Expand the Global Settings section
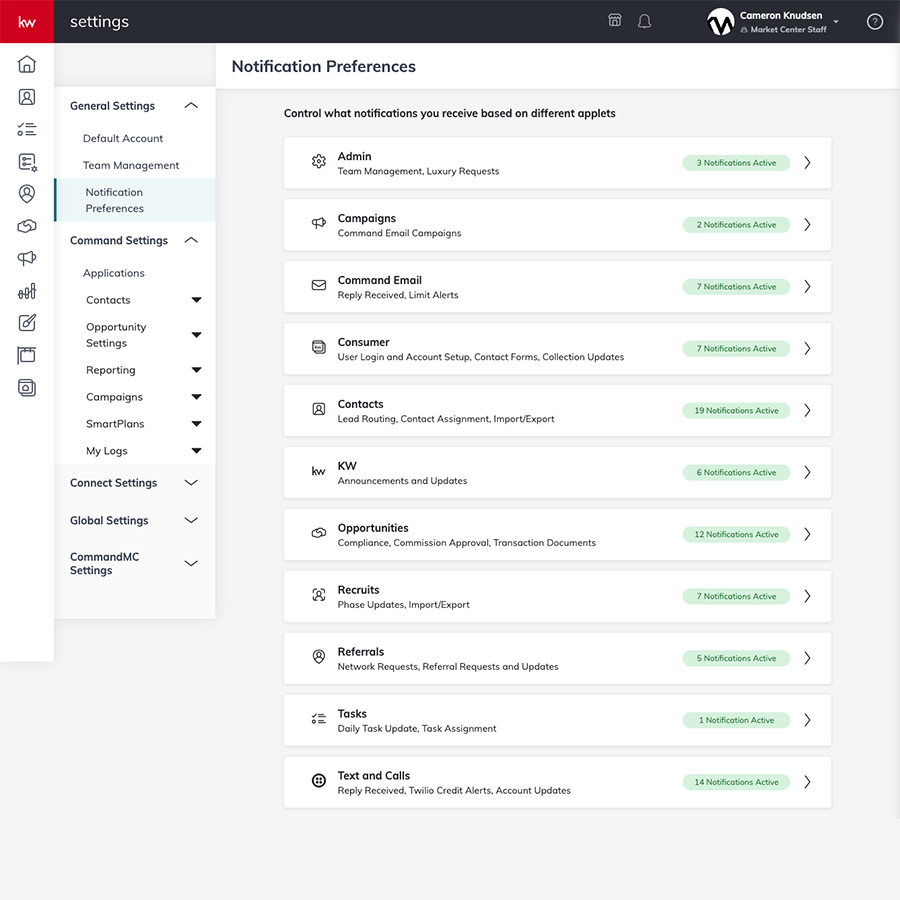This screenshot has height=900, width=900. (x=191, y=520)
